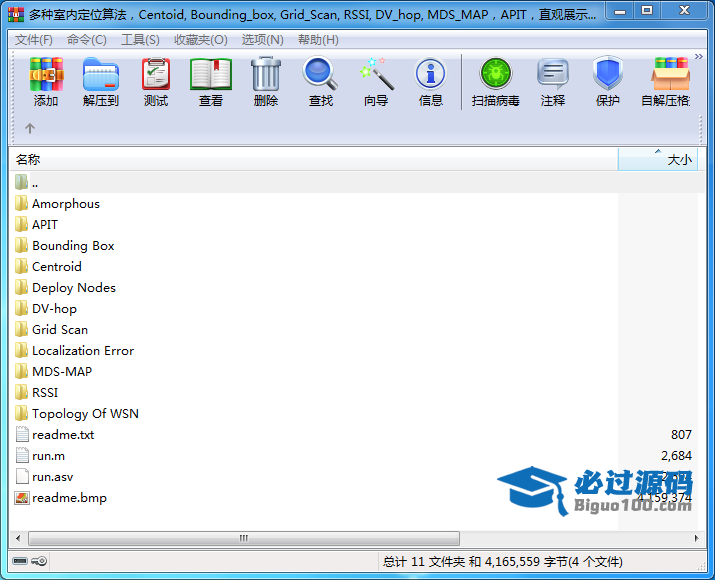Screen dimensions: 715x580
Task: Open the File (文件) menu
Action: pos(34,40)
